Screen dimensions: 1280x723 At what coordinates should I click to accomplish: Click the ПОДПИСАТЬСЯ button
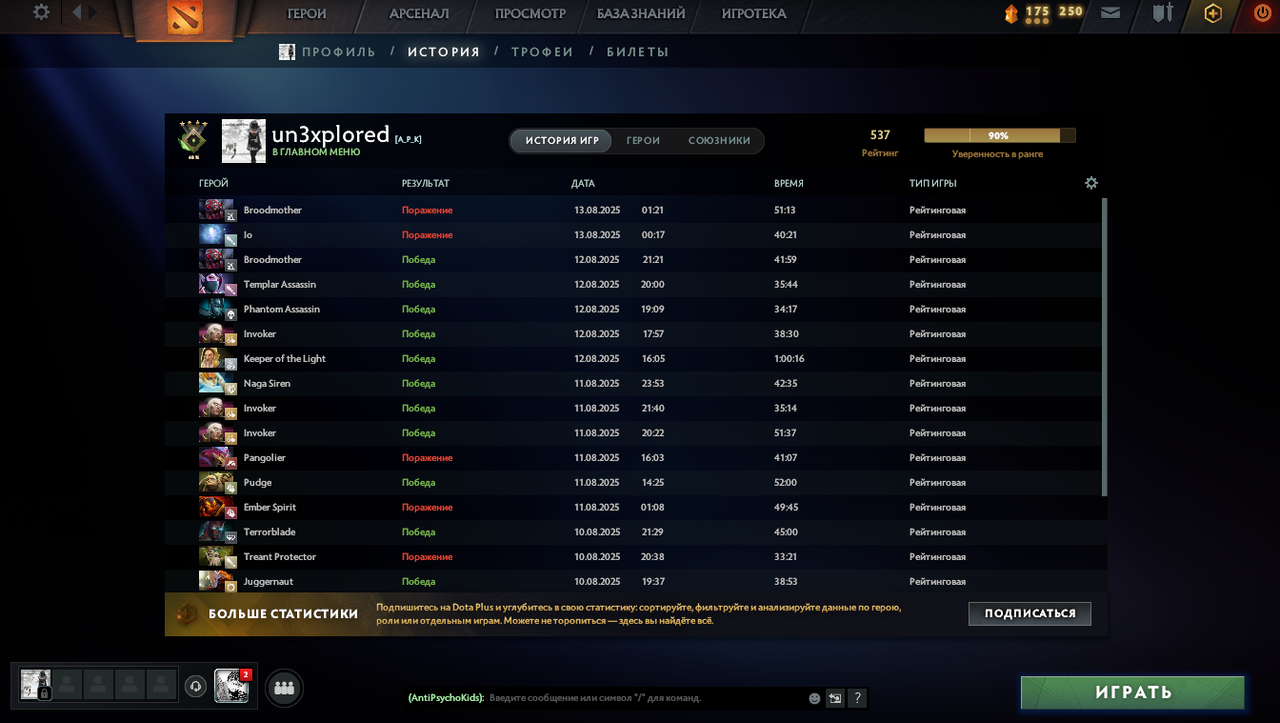click(1030, 614)
